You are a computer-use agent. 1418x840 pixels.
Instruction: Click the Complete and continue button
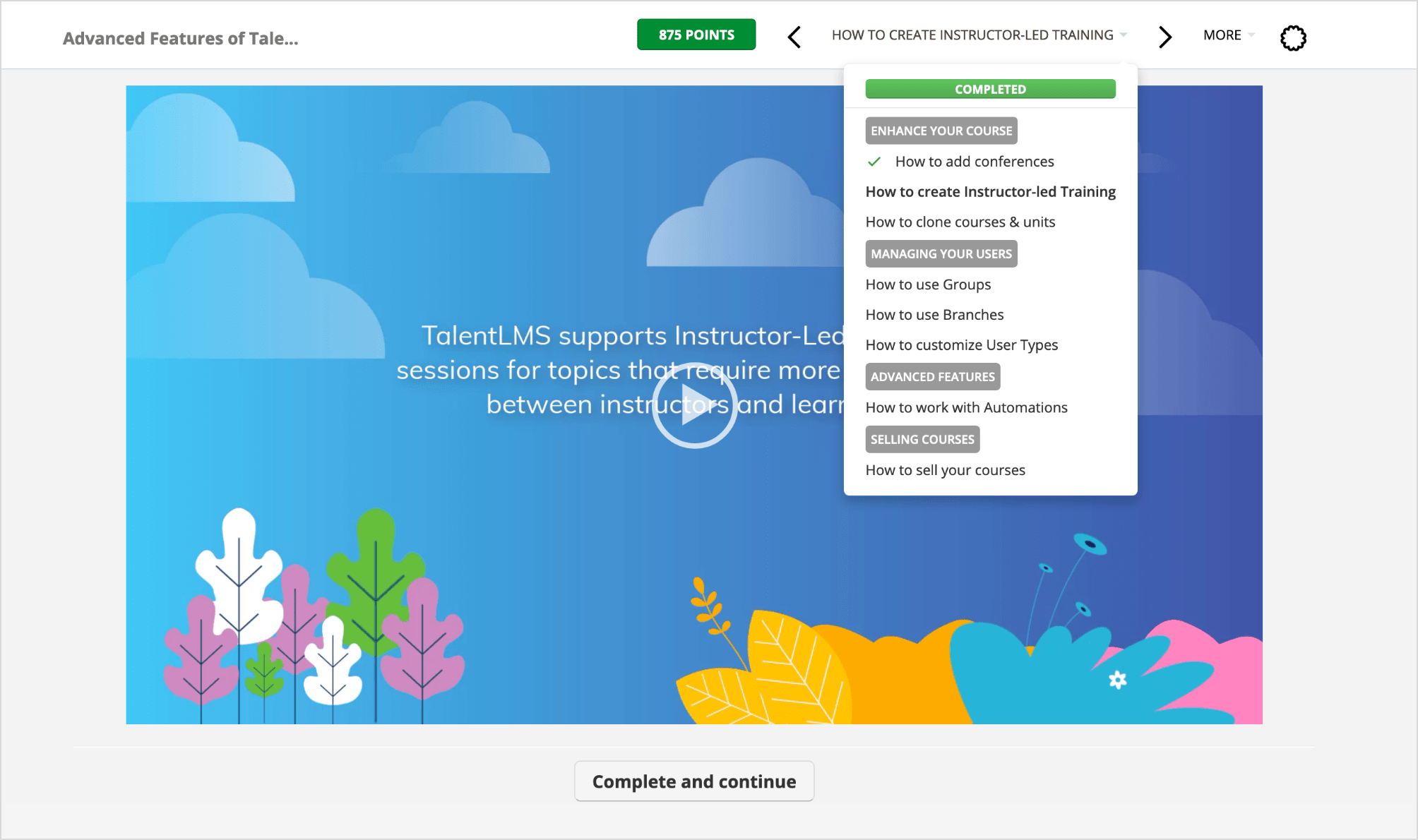[694, 781]
